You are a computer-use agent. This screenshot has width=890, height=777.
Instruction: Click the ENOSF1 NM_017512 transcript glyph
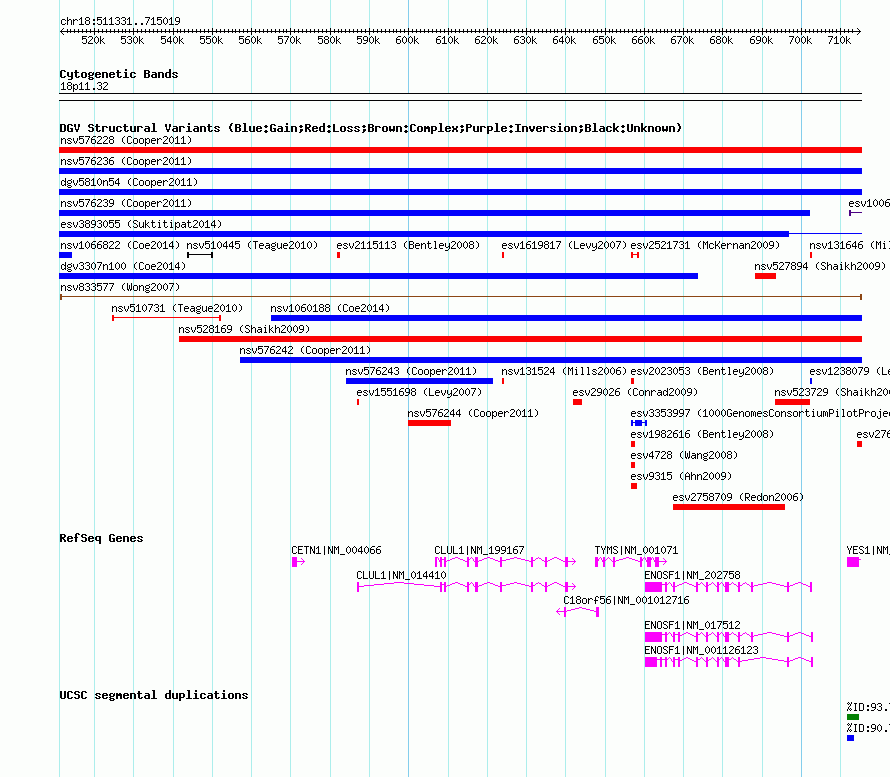point(729,637)
